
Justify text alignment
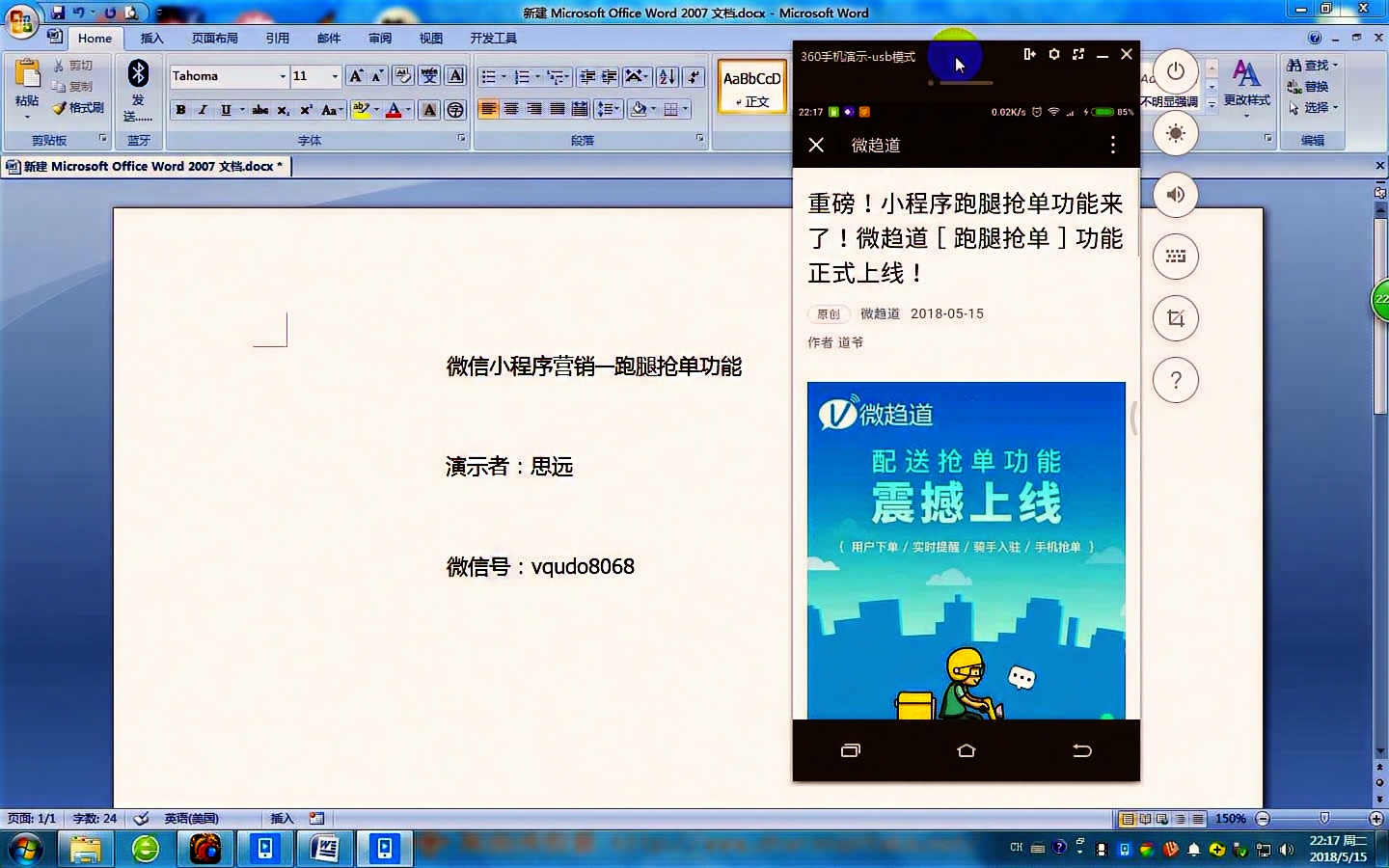557,109
